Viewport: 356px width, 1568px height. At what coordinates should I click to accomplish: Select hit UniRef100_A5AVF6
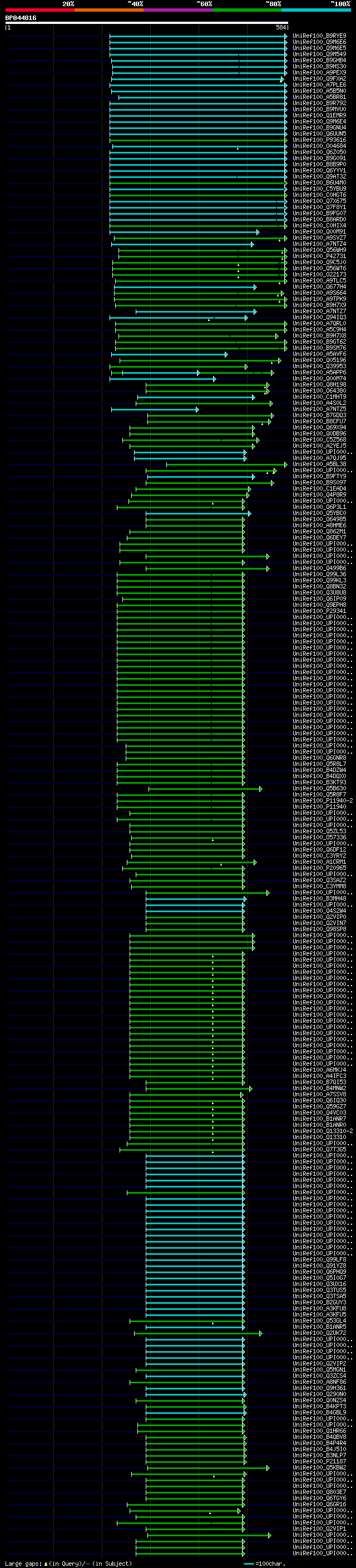coord(319,354)
